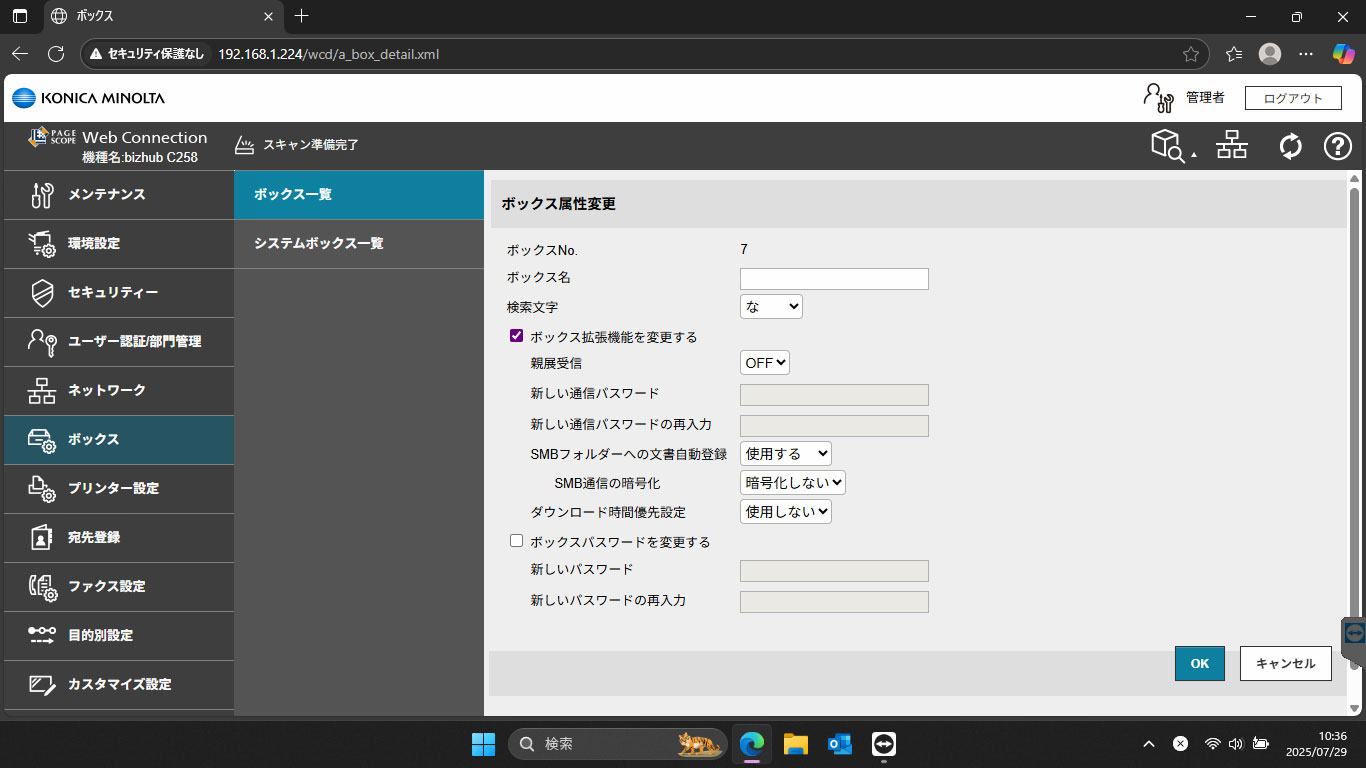Image resolution: width=1366 pixels, height=768 pixels.
Task: Expand the 親展受信 OFF dropdown
Action: pyautogui.click(x=765, y=363)
